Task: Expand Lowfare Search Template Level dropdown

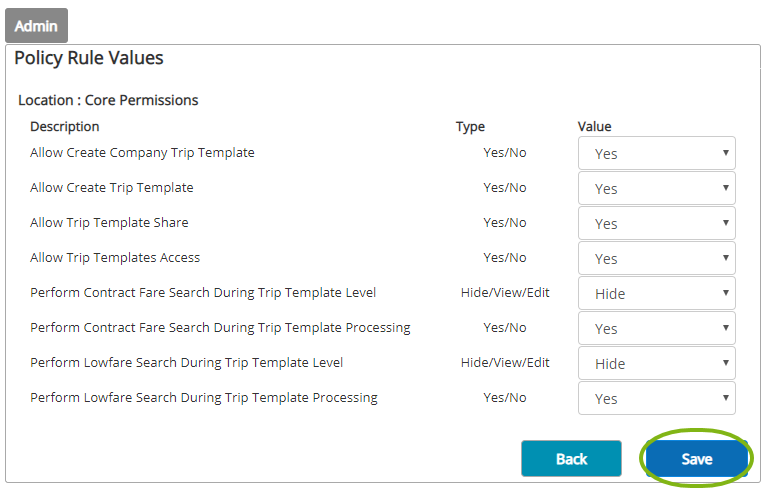Action: 656,364
